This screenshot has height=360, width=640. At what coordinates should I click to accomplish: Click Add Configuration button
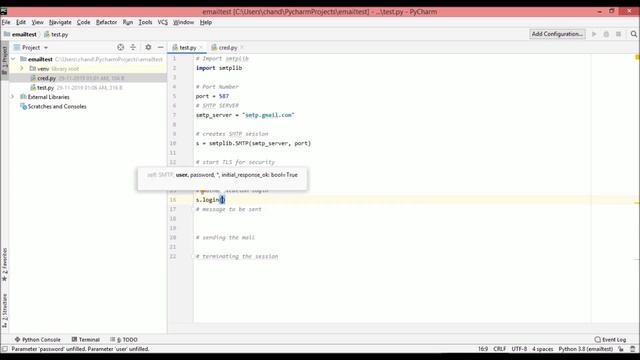[x=557, y=34]
